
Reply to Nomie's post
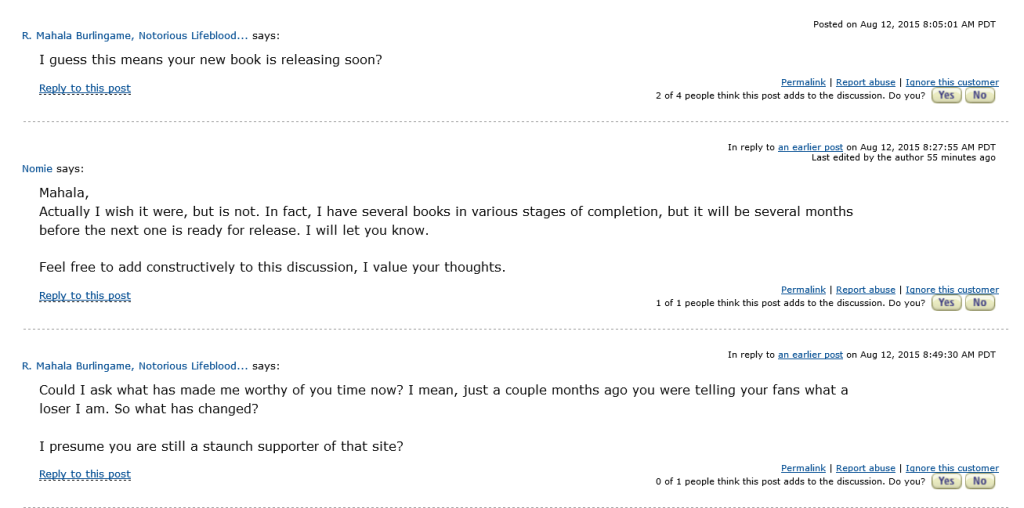tap(85, 296)
